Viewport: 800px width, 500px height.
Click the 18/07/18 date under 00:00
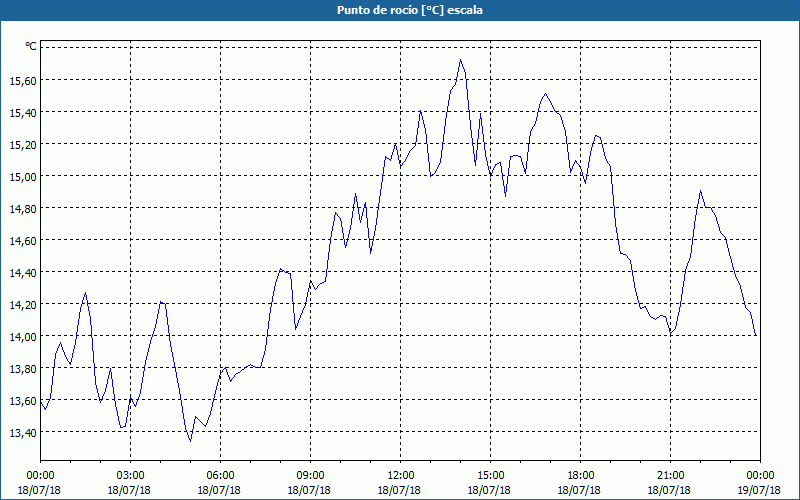40,490
